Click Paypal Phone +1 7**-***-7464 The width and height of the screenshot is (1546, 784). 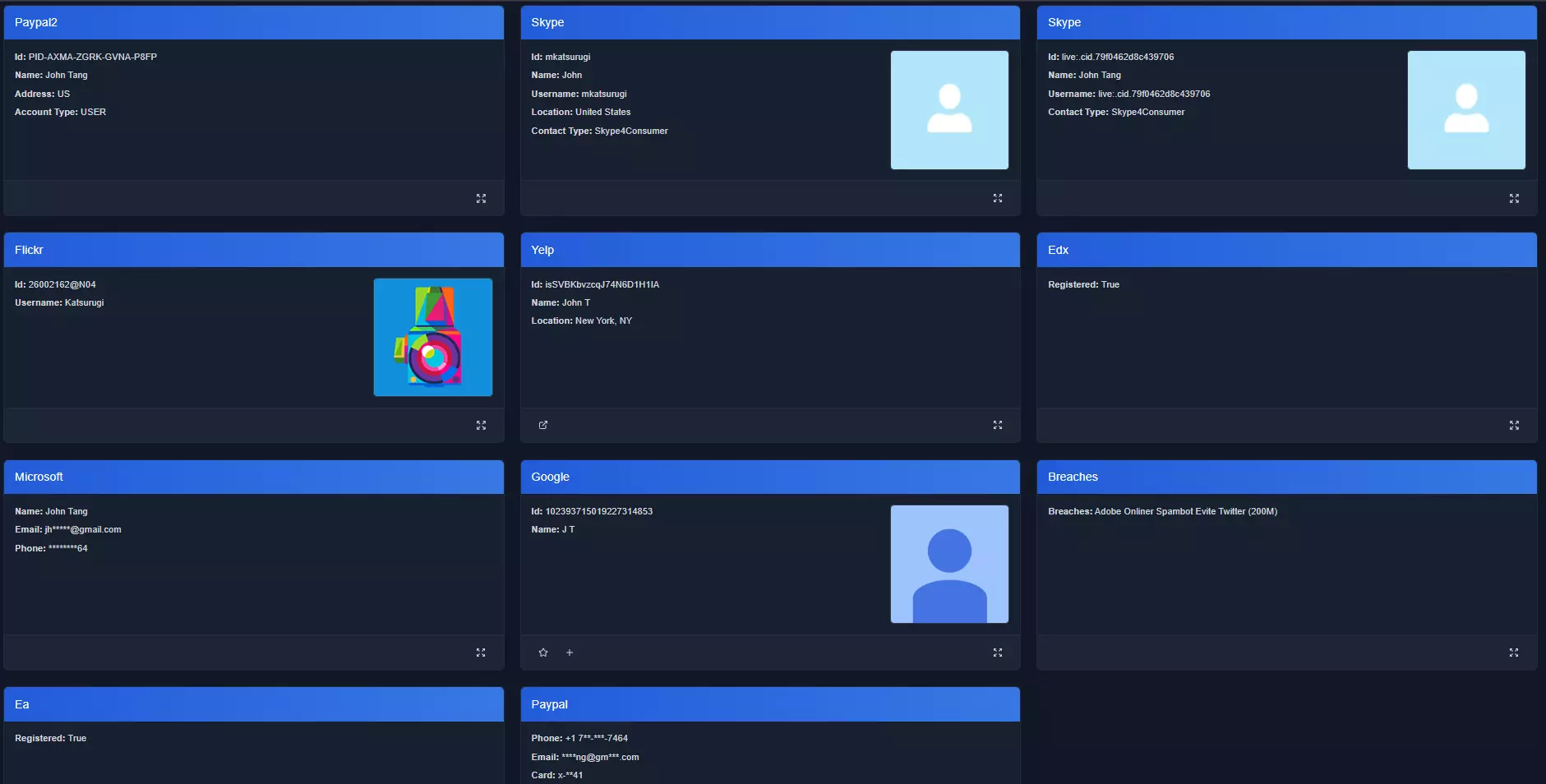pyautogui.click(x=579, y=738)
